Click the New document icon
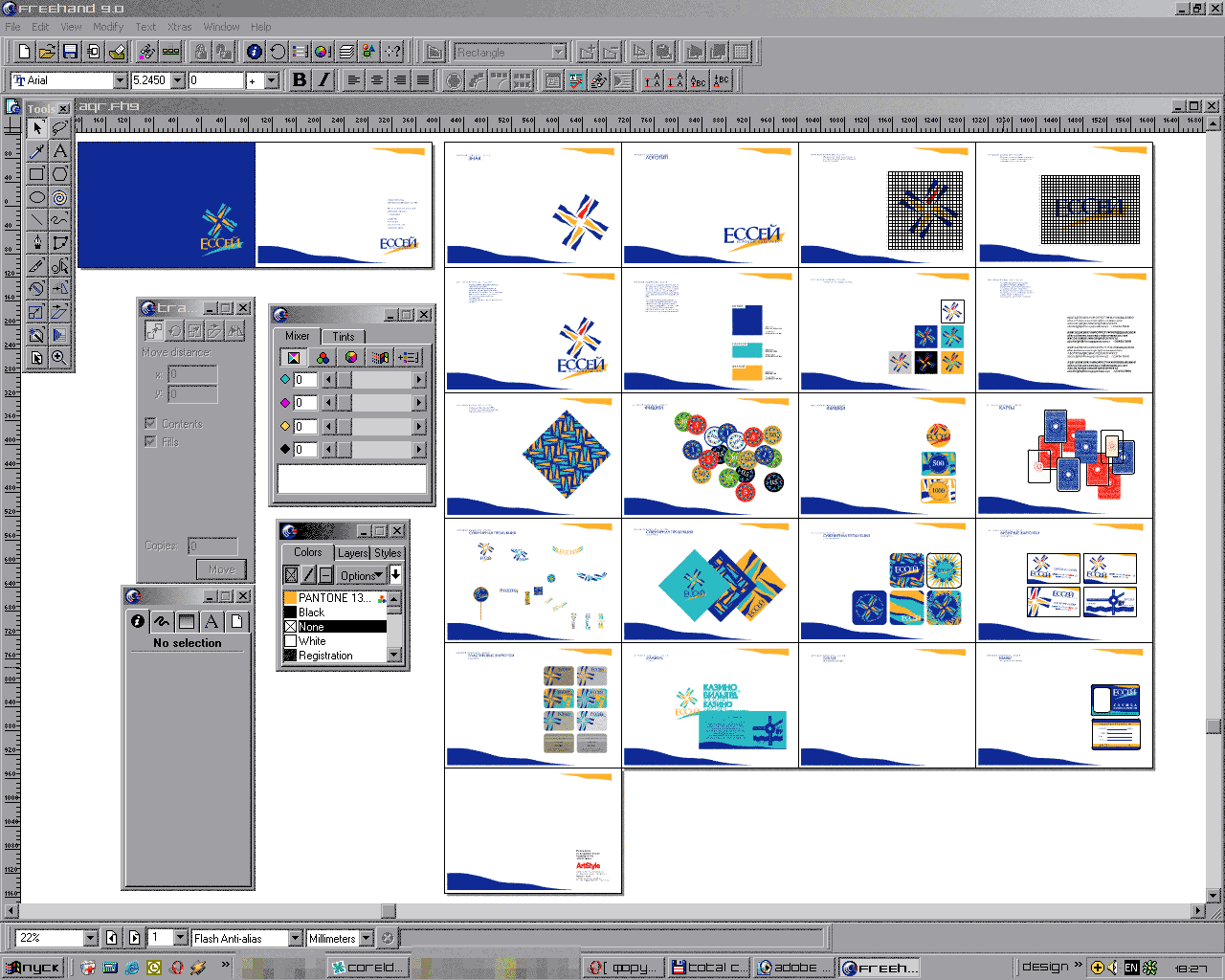 pyautogui.click(x=25, y=51)
